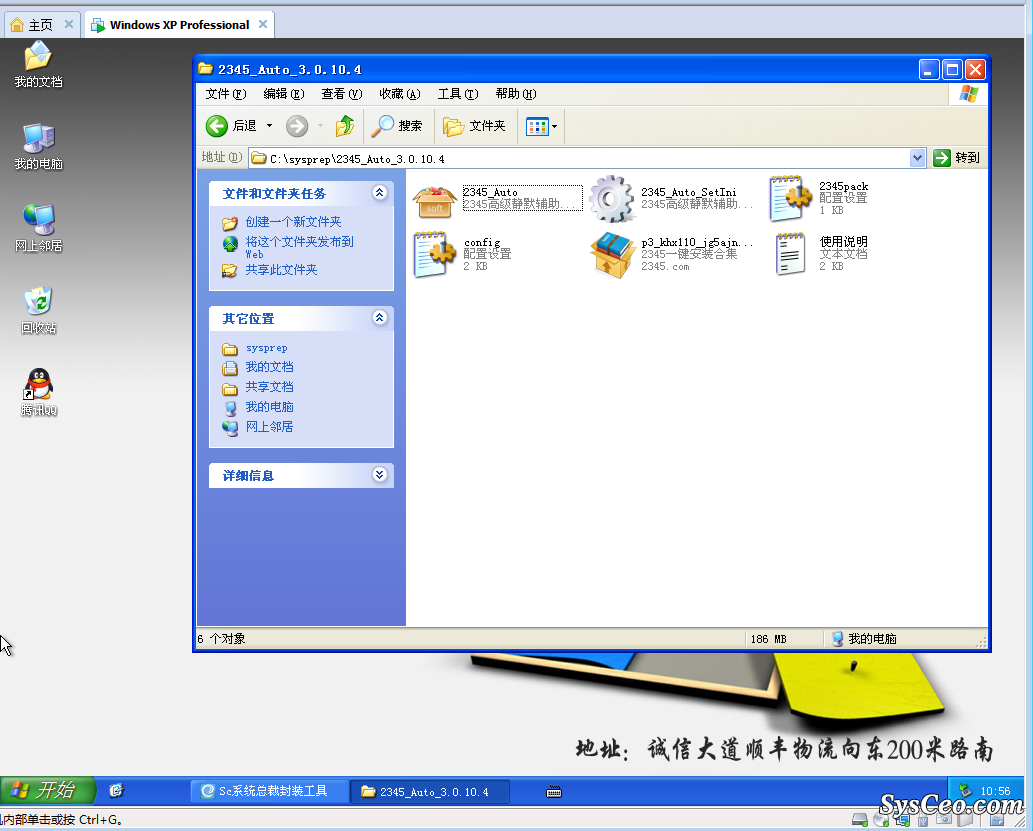Open the Help (帮助) menu
Image resolution: width=1033 pixels, height=831 pixels.
(516, 94)
